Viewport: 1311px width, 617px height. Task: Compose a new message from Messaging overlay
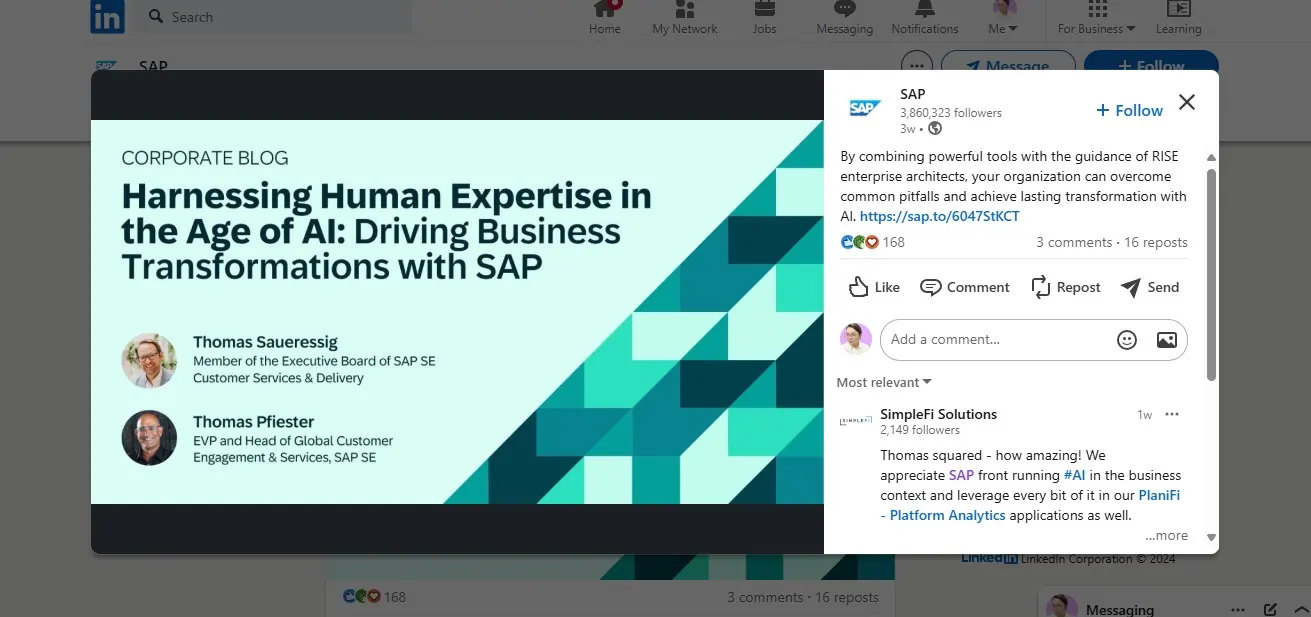point(1270,609)
